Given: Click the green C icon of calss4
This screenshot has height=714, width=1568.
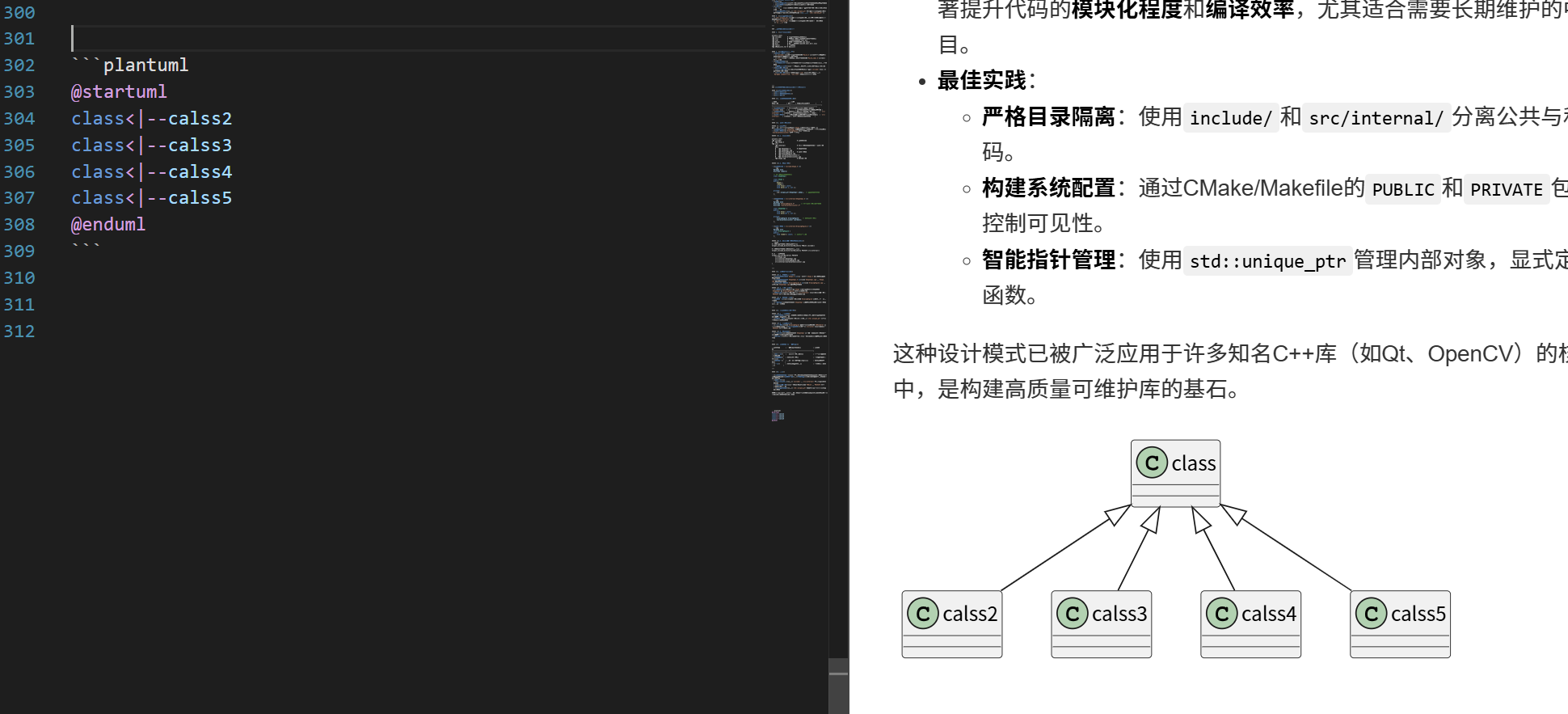Looking at the screenshot, I should [1222, 614].
